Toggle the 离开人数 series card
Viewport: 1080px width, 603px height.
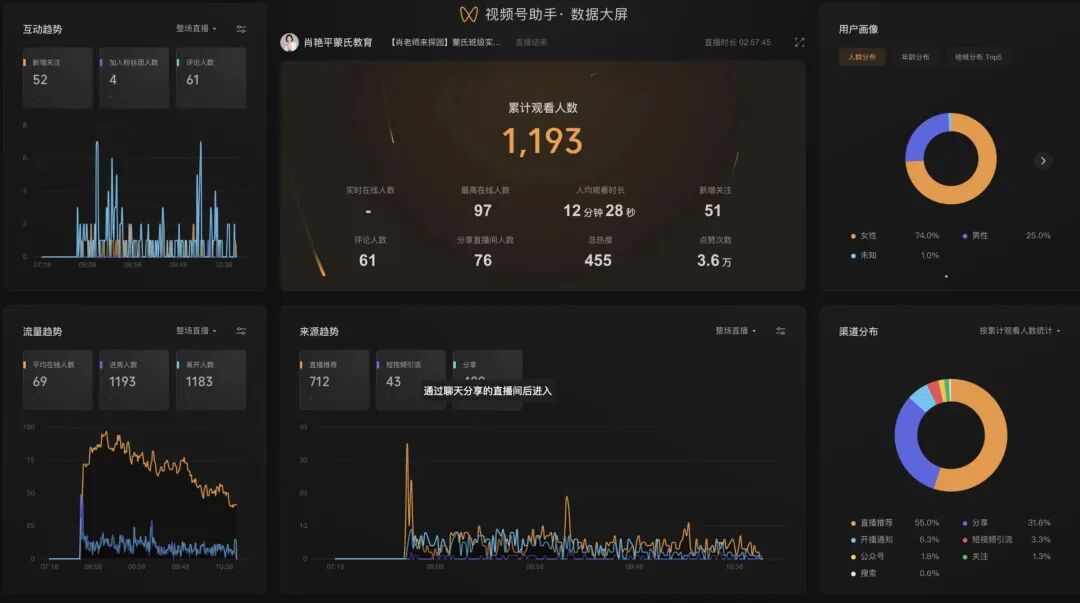coord(211,380)
